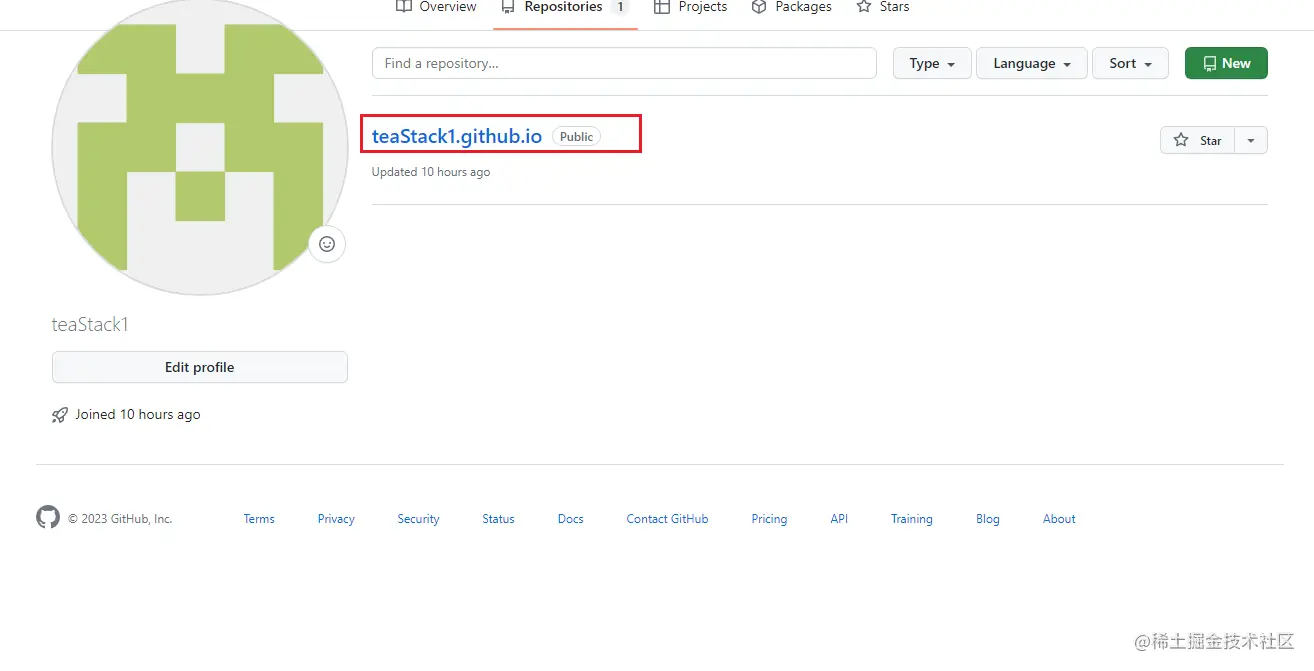Open the Contact GitHub footer link
This screenshot has height=671, width=1314.
click(667, 519)
